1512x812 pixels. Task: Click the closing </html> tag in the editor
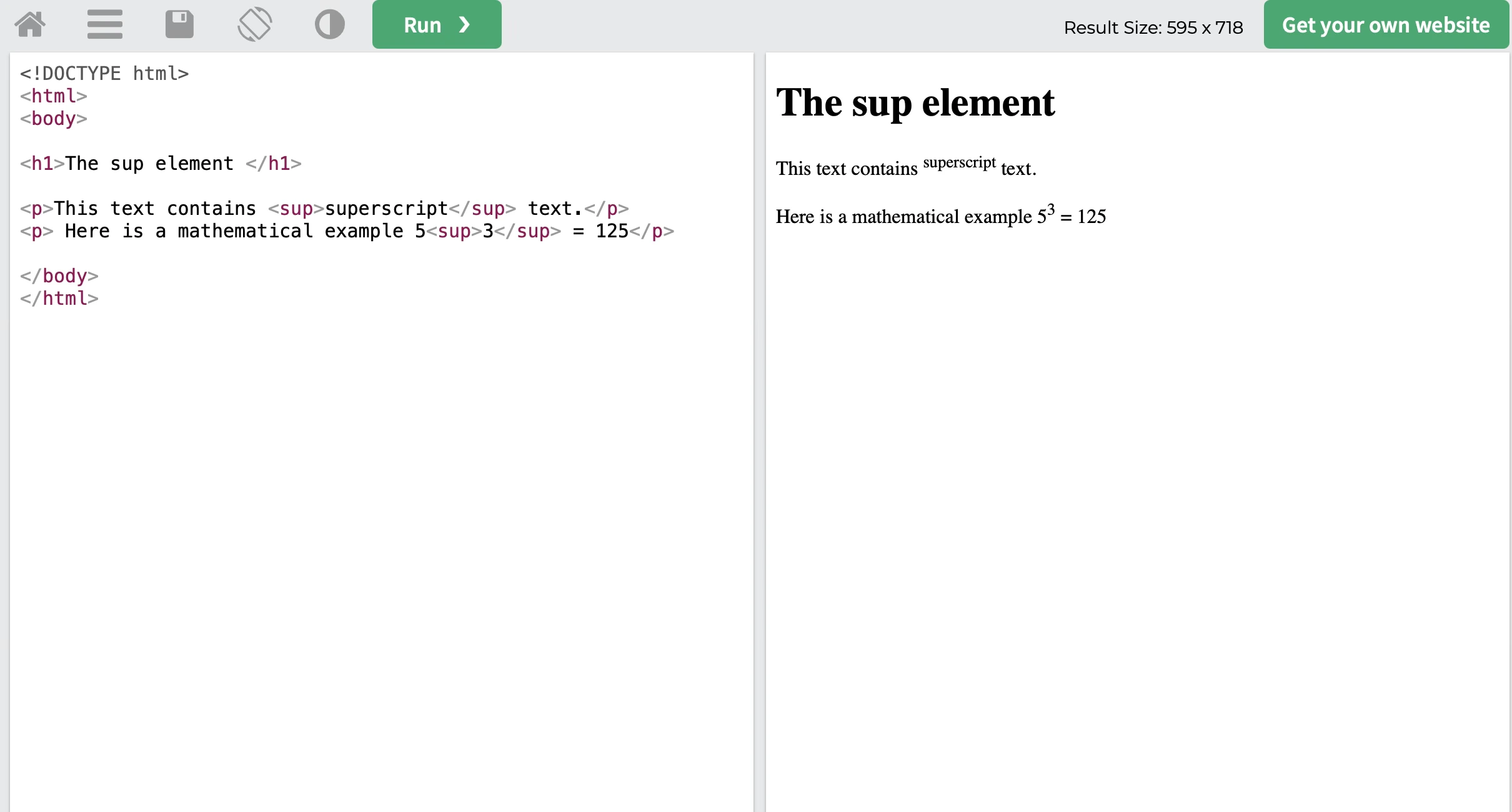coord(59,298)
